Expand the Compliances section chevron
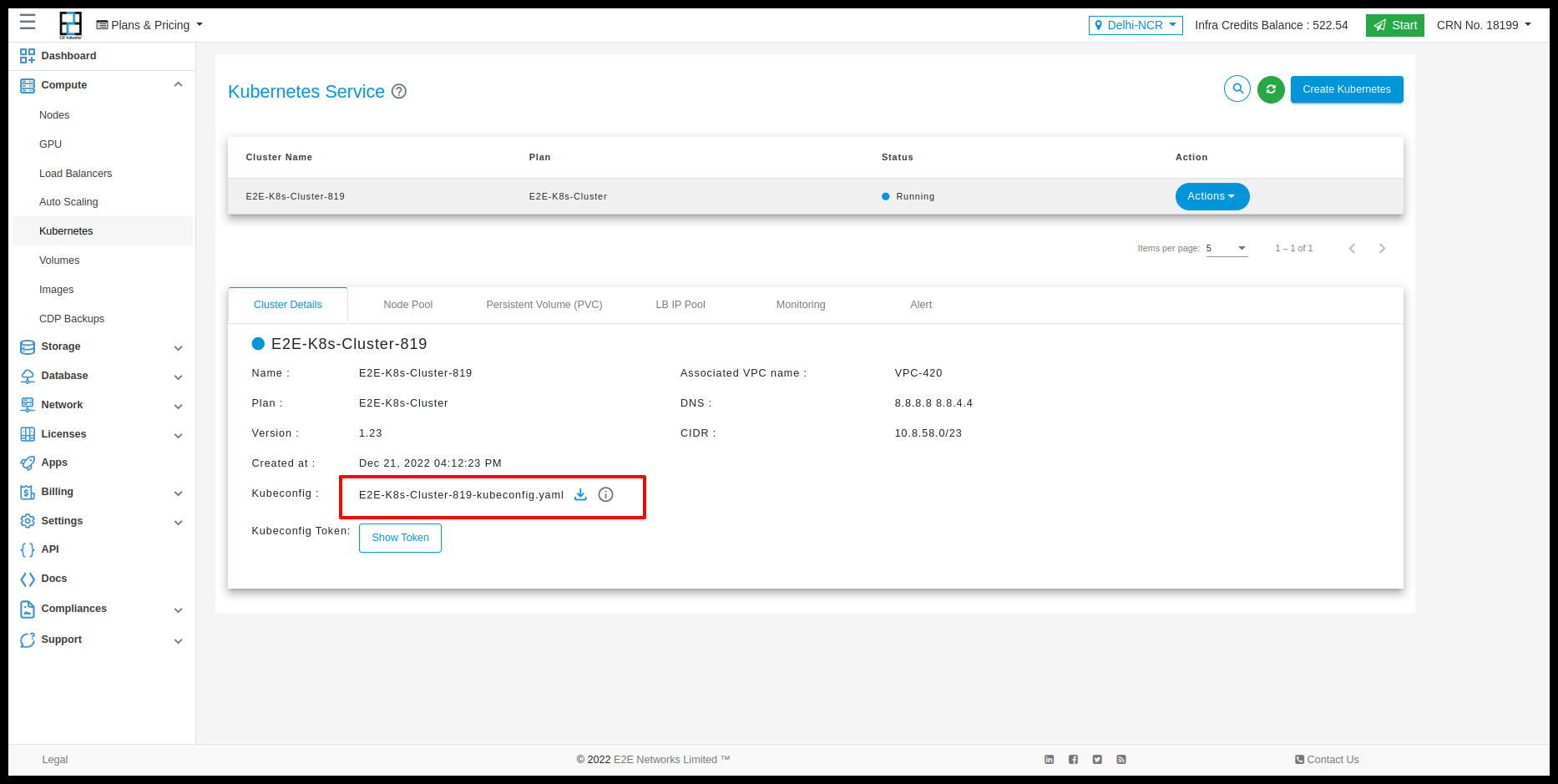 tap(178, 609)
